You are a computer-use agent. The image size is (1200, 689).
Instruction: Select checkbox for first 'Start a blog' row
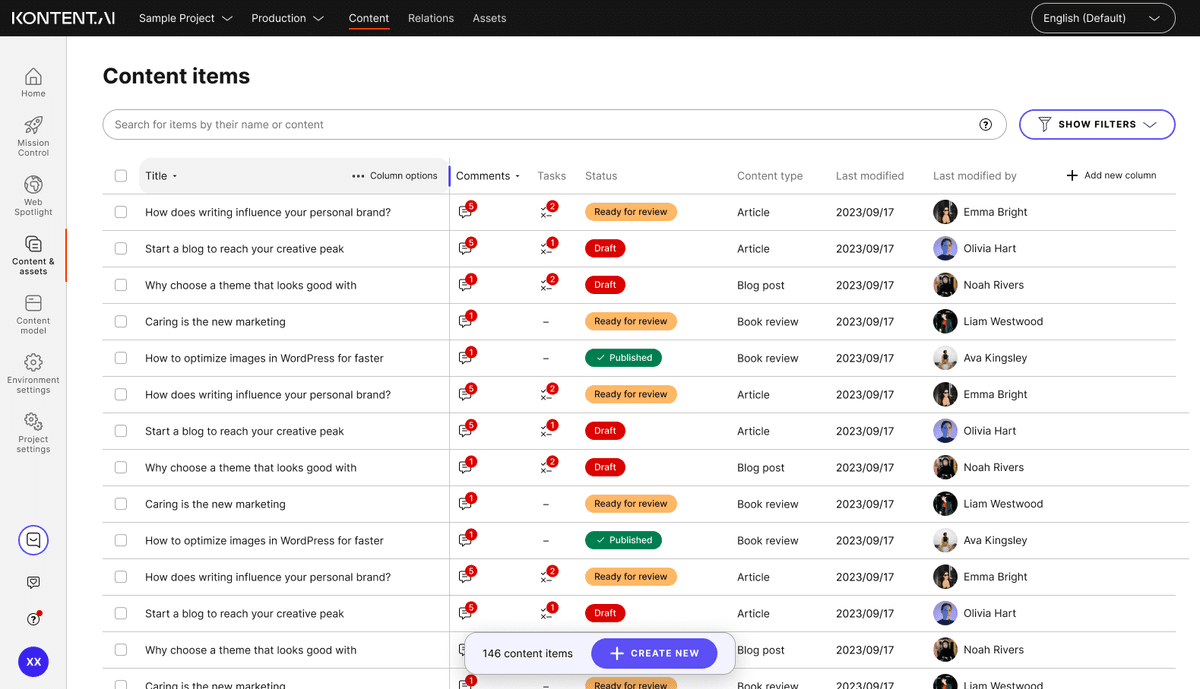point(121,249)
